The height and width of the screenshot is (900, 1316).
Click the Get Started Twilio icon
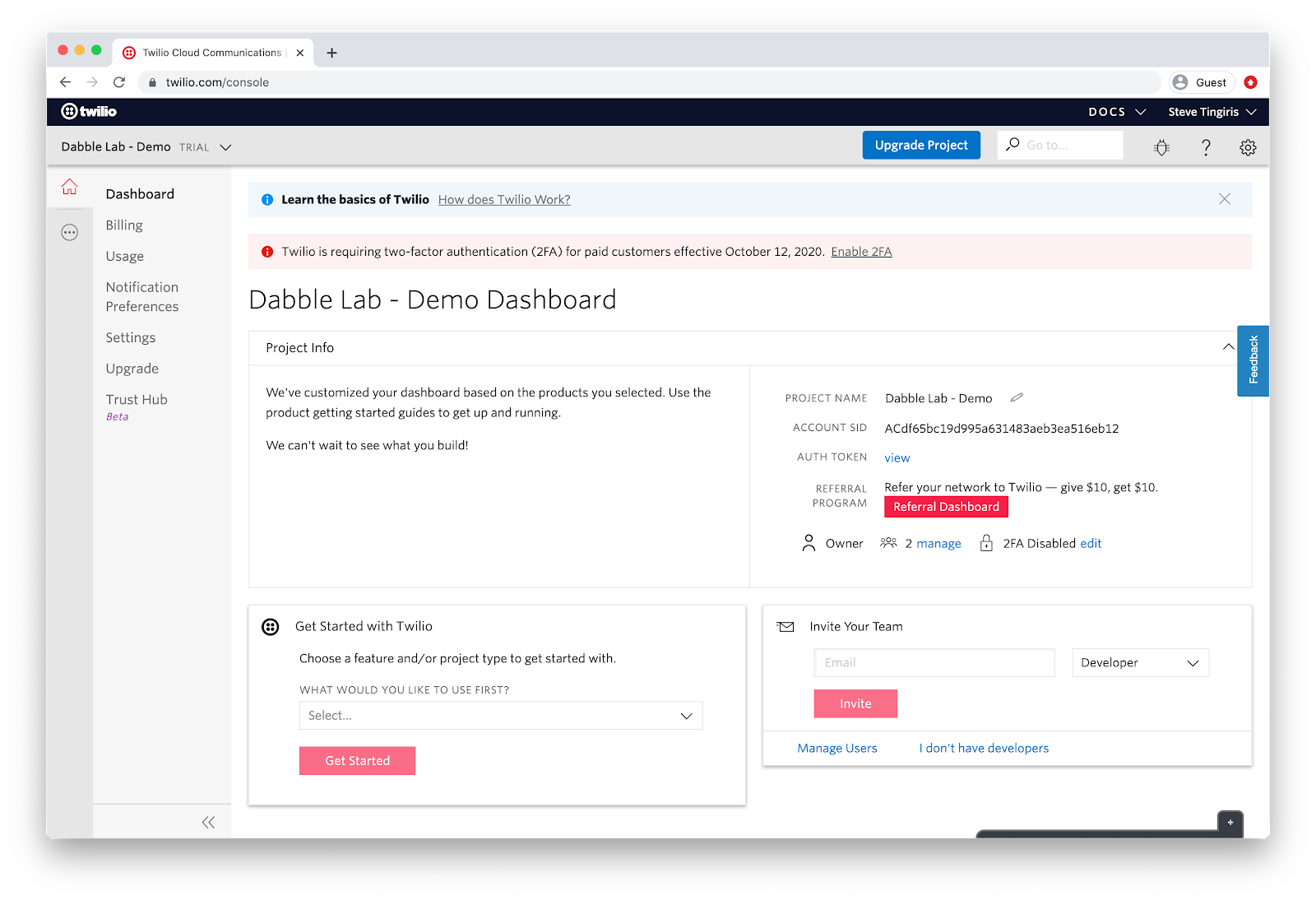271,627
